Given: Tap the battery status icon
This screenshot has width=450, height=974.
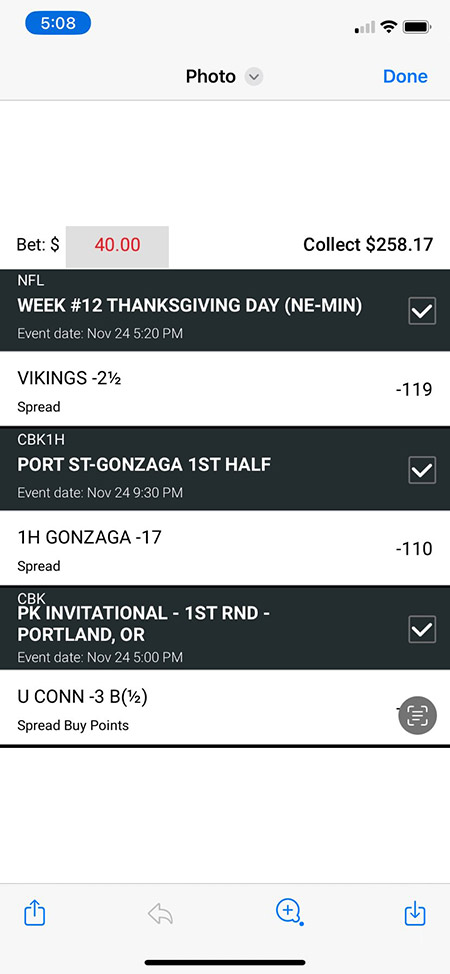Looking at the screenshot, I should pyautogui.click(x=417, y=27).
